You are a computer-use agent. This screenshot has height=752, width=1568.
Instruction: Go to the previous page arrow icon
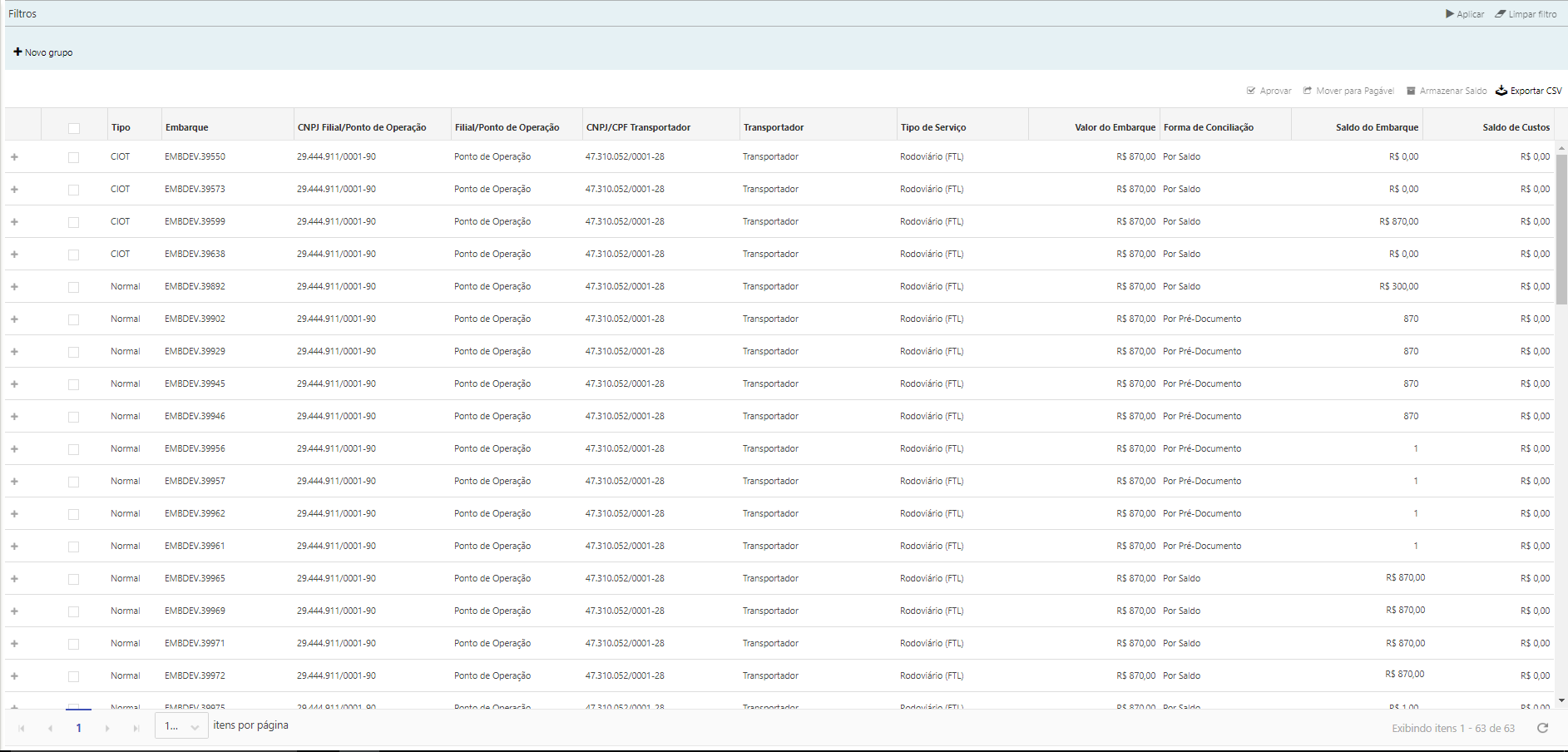pos(50,728)
